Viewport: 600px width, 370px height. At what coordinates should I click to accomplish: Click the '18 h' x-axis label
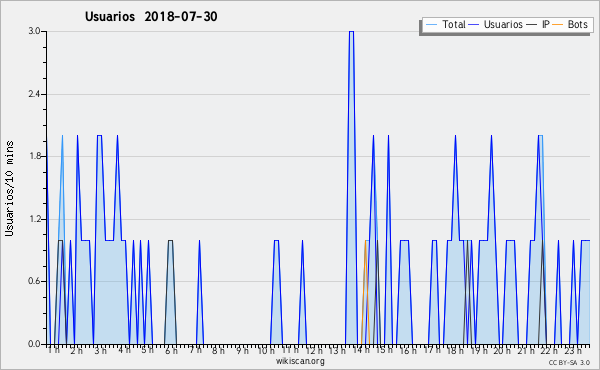[x=455, y=350]
